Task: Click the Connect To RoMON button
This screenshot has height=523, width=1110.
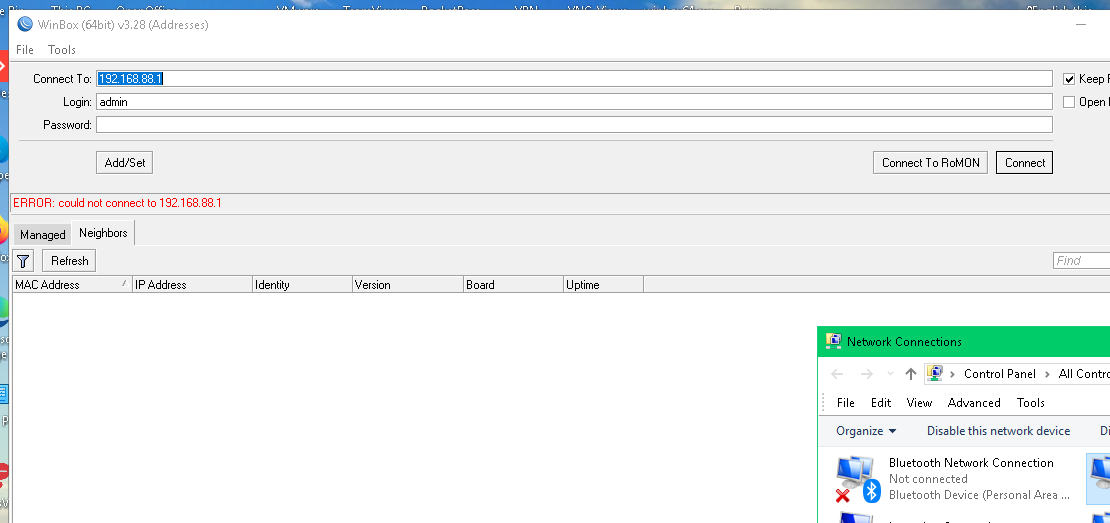Action: point(930,163)
